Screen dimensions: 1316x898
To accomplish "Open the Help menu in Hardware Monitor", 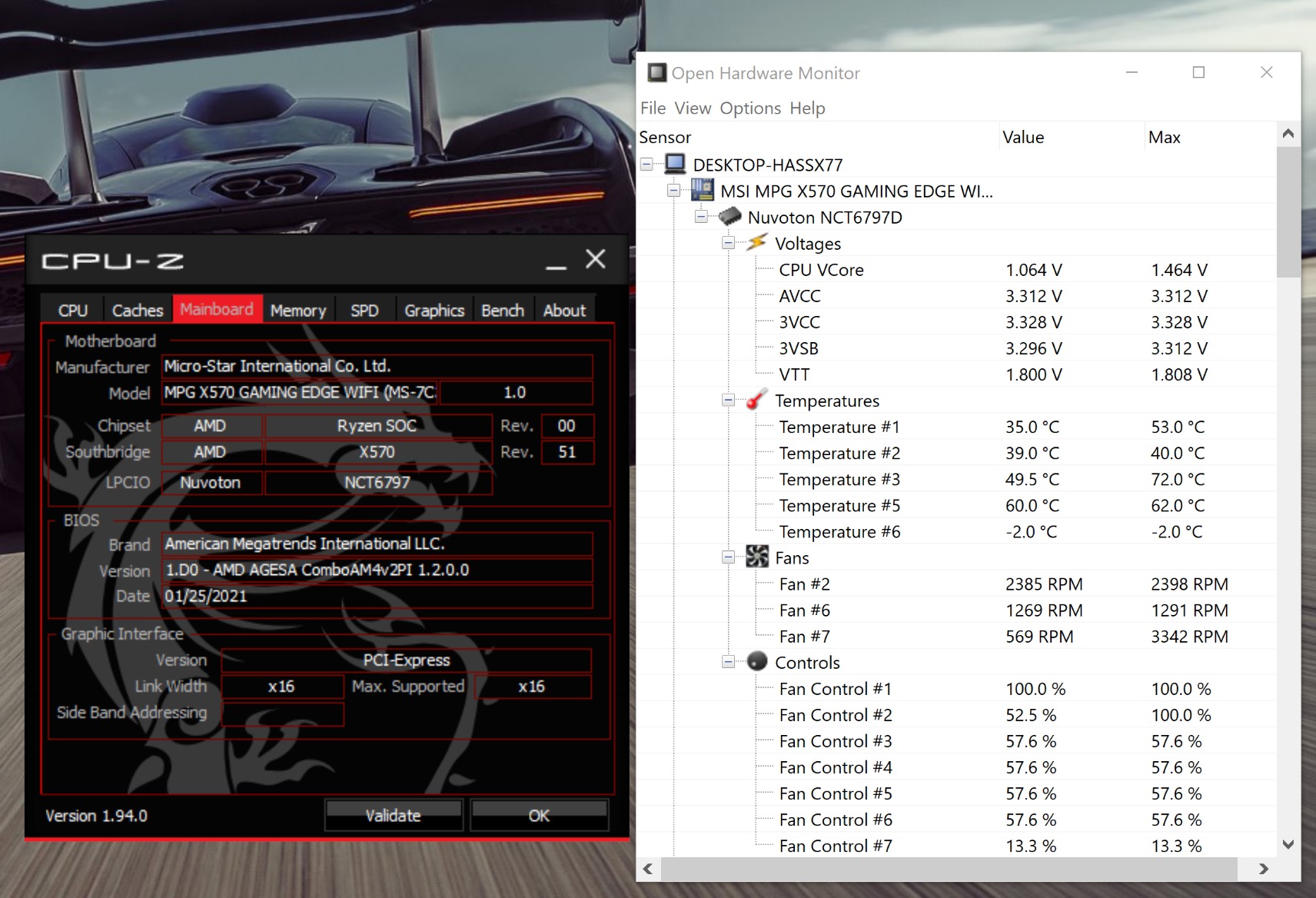I will (x=807, y=108).
